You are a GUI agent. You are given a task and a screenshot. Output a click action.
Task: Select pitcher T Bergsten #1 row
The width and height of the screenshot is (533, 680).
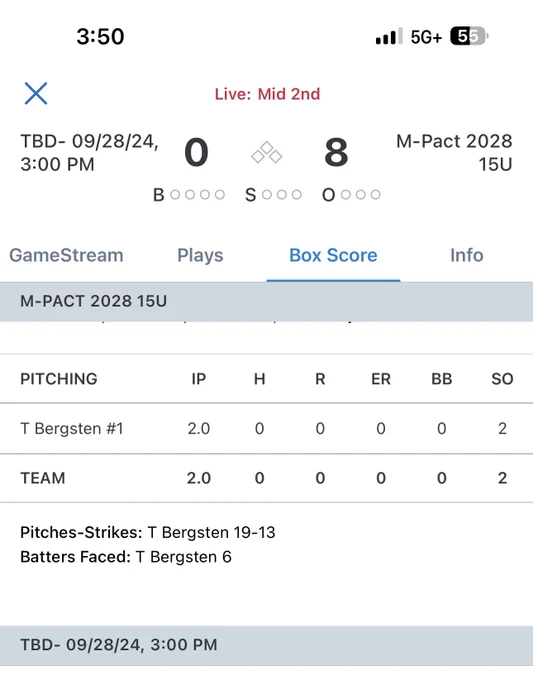(266, 428)
